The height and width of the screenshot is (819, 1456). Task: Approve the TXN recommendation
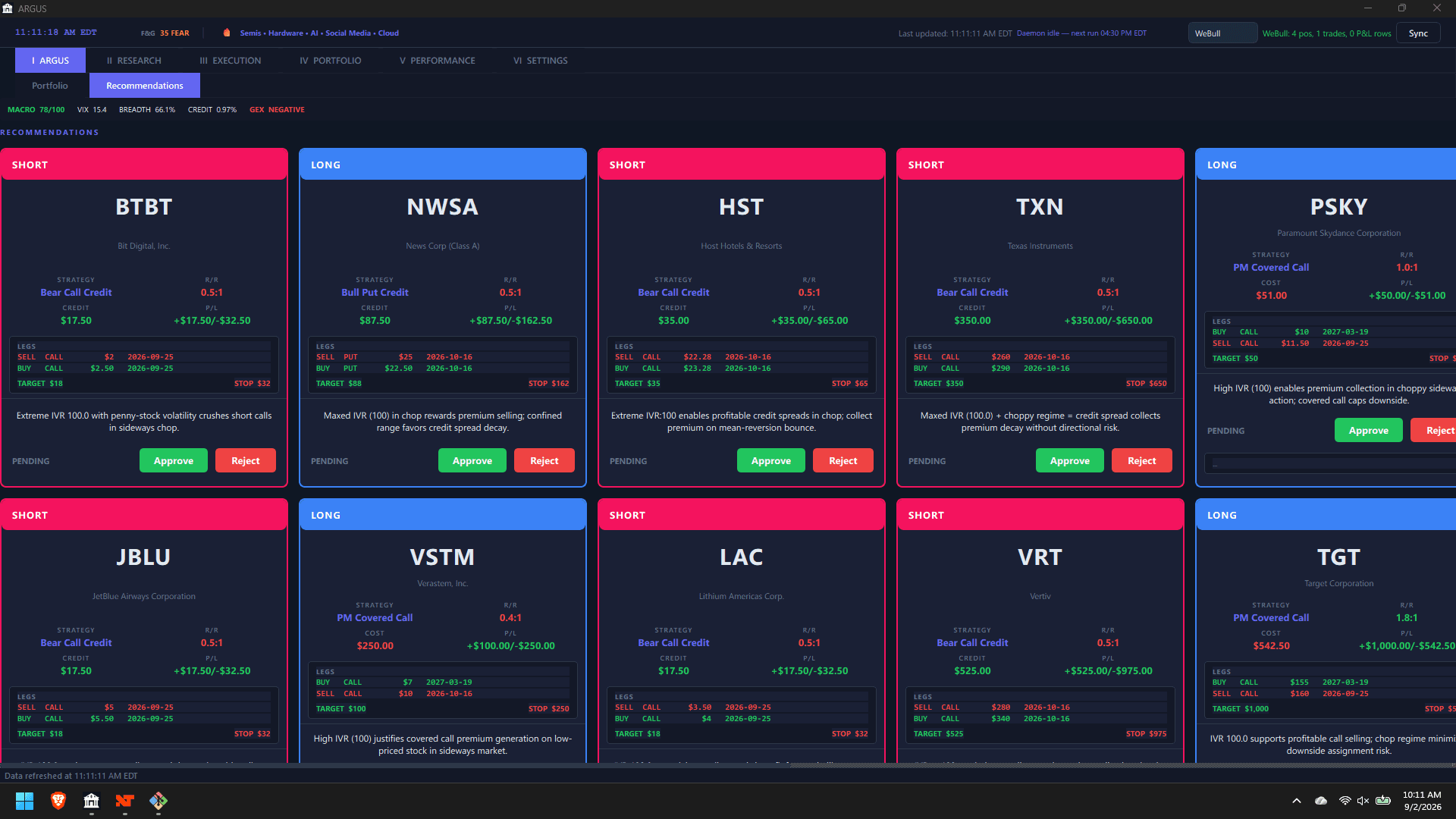click(1070, 460)
